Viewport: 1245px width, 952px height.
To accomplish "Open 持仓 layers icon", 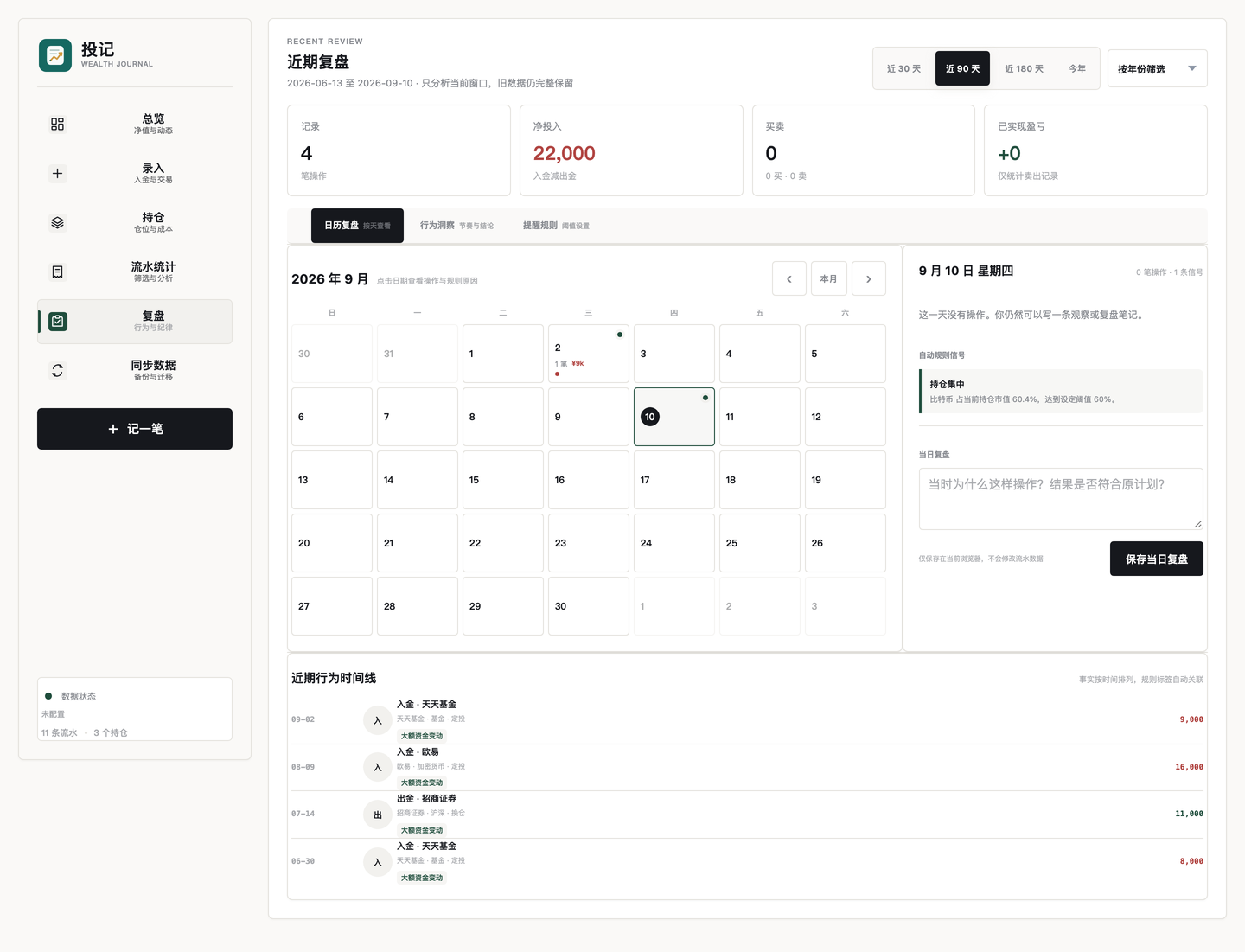I will click(x=57, y=222).
